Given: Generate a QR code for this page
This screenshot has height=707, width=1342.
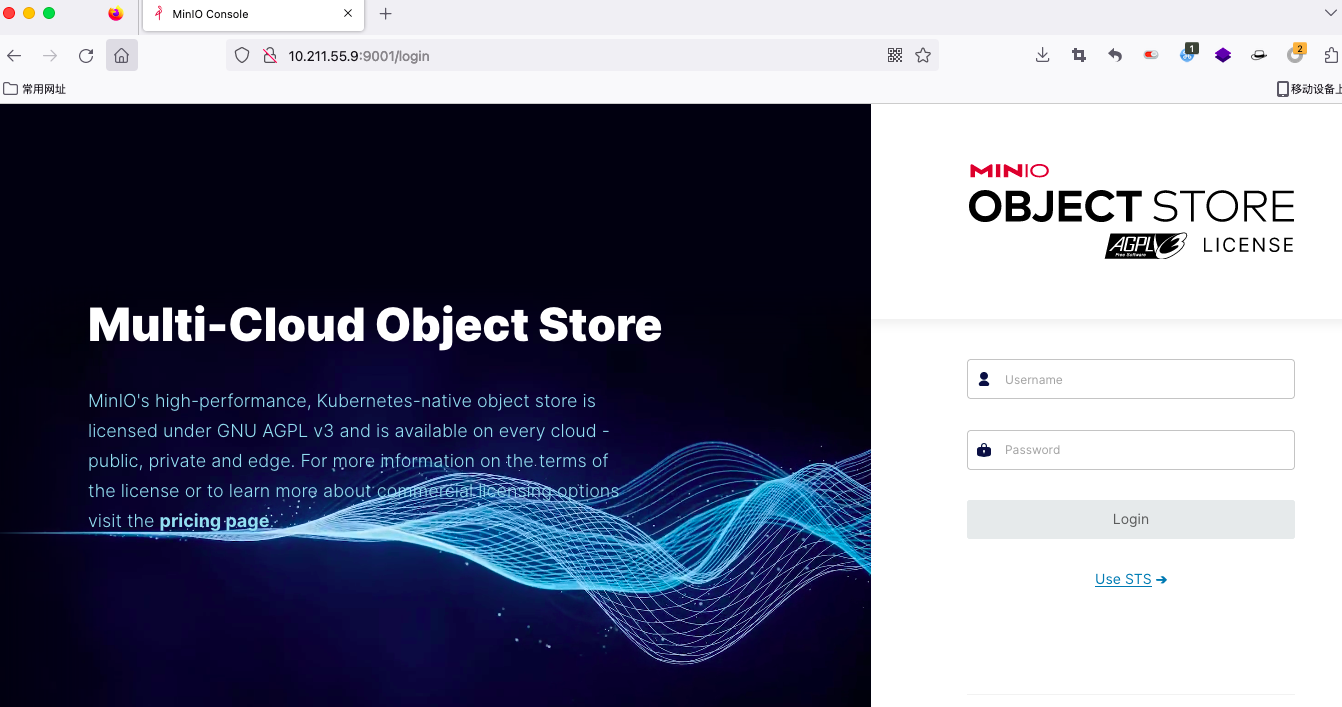Looking at the screenshot, I should pyautogui.click(x=895, y=55).
